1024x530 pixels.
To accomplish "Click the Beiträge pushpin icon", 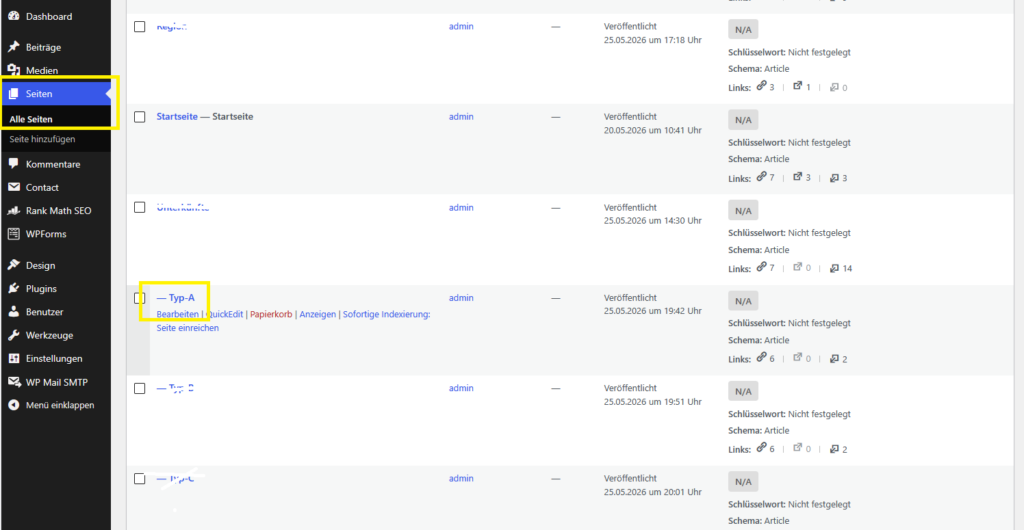I will pyautogui.click(x=14, y=47).
